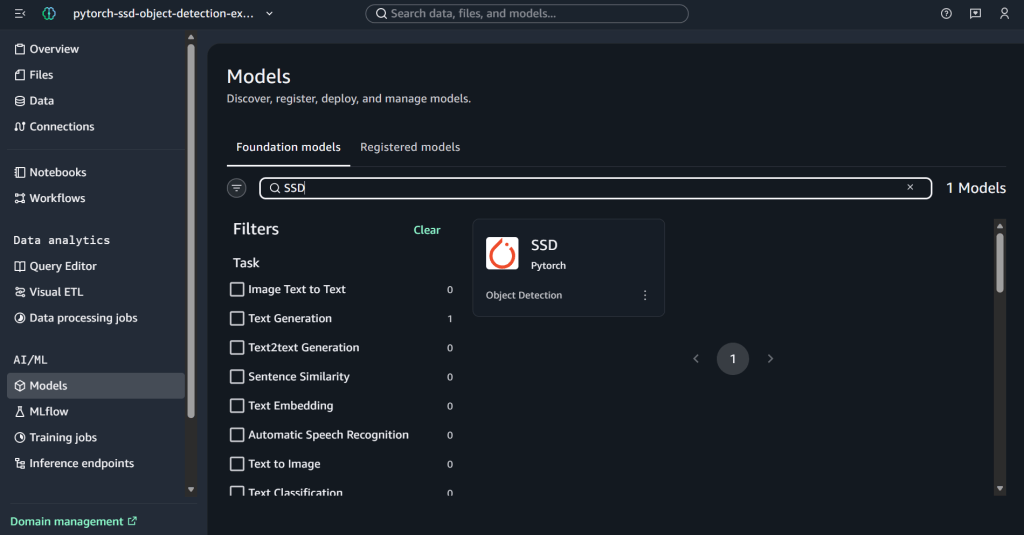The height and width of the screenshot is (535, 1024).
Task: Open the SSD model card options menu
Action: 645,296
